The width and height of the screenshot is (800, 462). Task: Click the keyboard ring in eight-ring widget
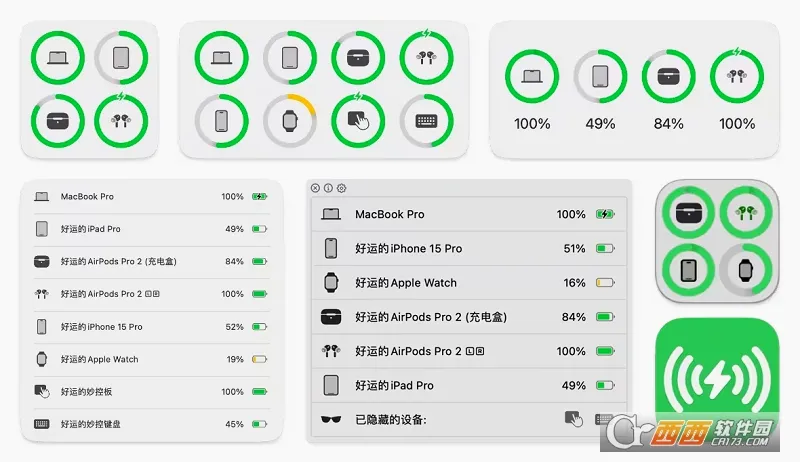427,121
